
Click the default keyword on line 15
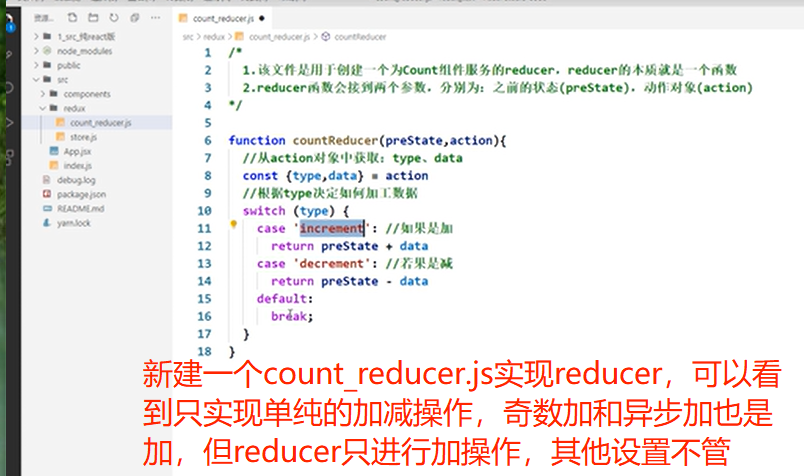(282, 299)
